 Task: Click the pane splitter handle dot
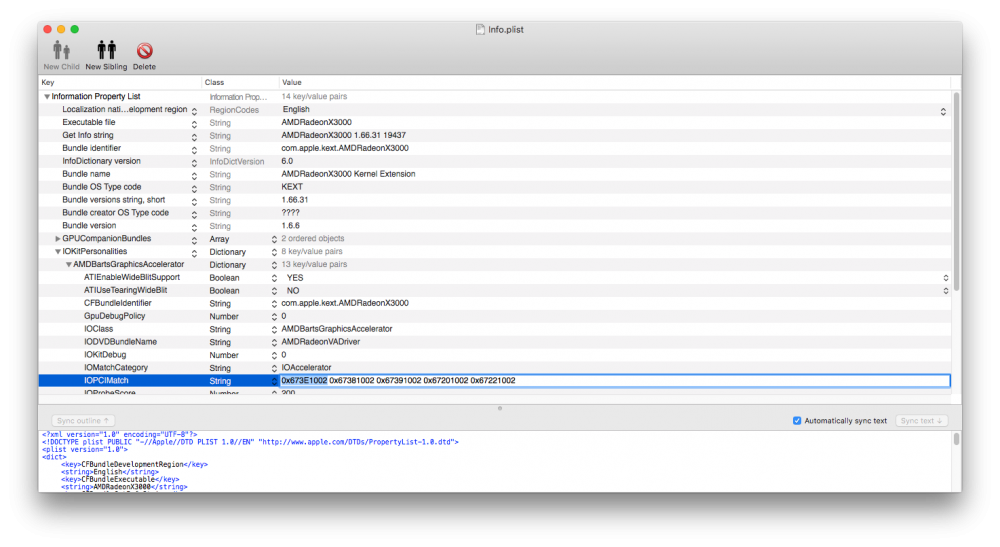click(500, 409)
